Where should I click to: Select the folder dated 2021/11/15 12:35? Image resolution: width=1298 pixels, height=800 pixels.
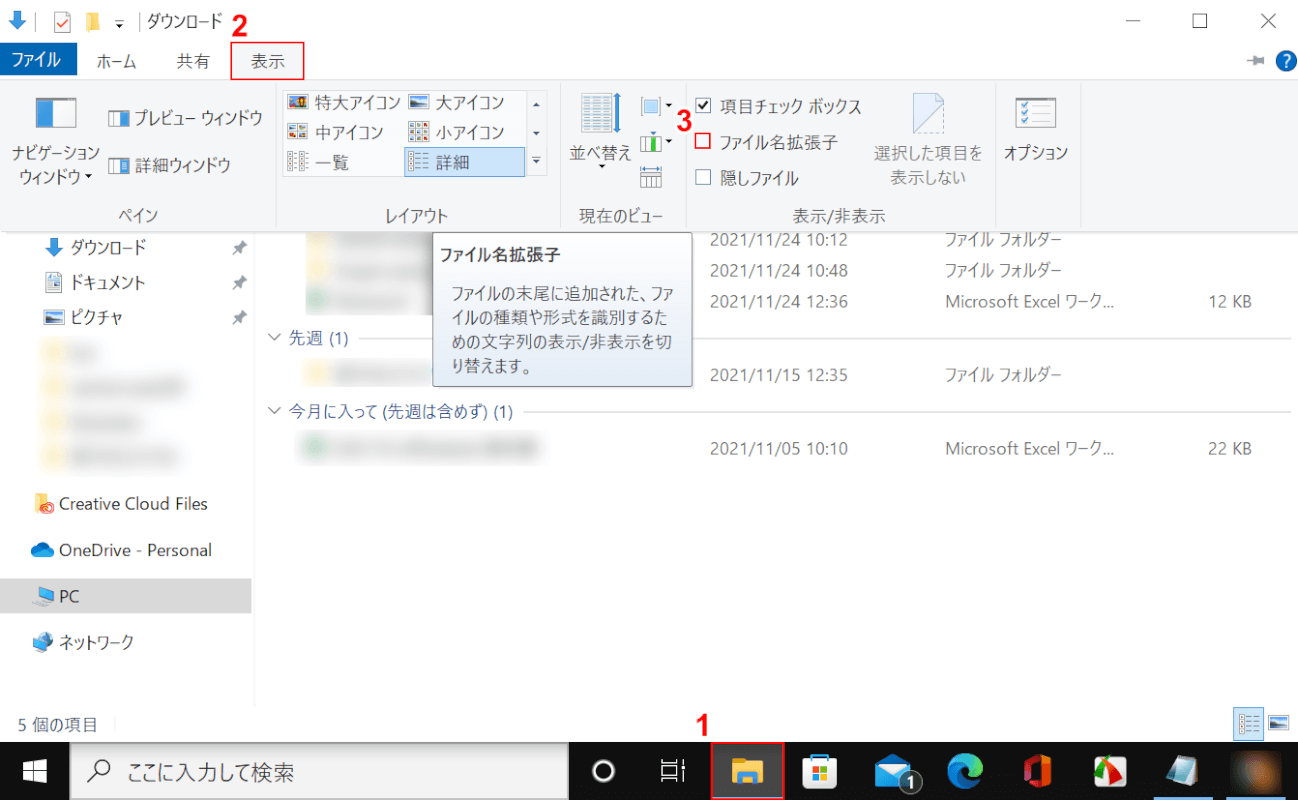(778, 375)
